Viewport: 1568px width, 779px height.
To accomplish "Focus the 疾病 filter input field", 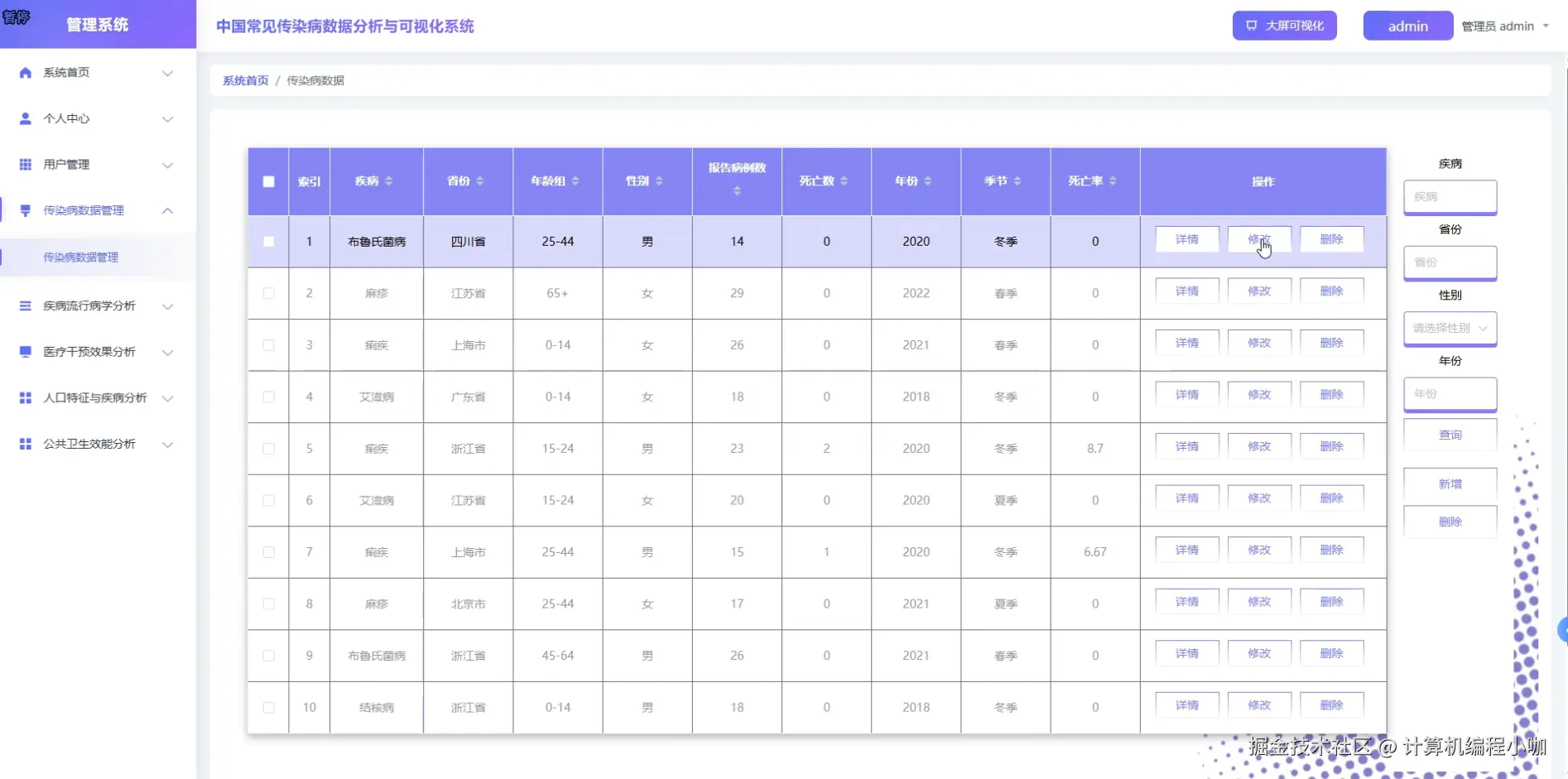I will [1450, 196].
